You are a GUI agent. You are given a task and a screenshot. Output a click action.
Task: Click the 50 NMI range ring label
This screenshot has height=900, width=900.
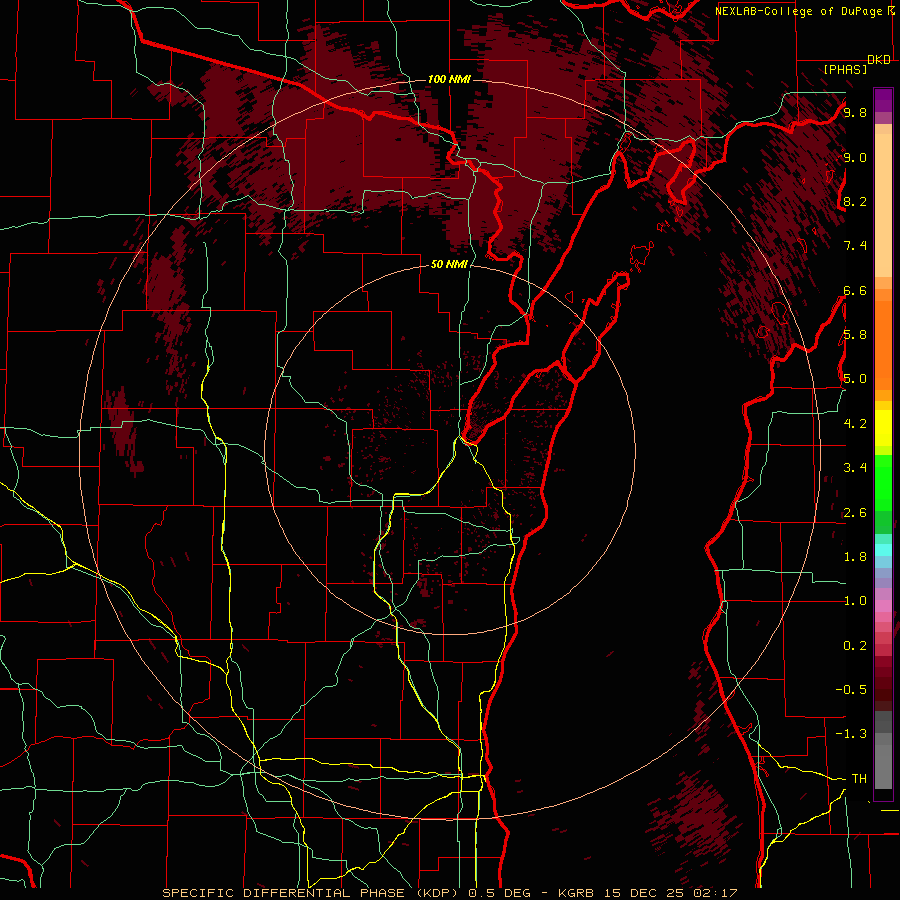tap(449, 264)
